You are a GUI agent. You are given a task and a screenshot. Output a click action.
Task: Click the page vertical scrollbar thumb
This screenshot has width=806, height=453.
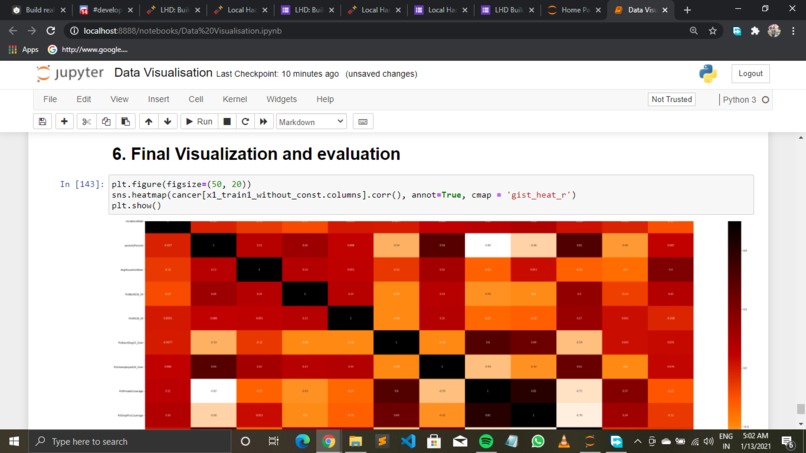pyautogui.click(x=800, y=409)
